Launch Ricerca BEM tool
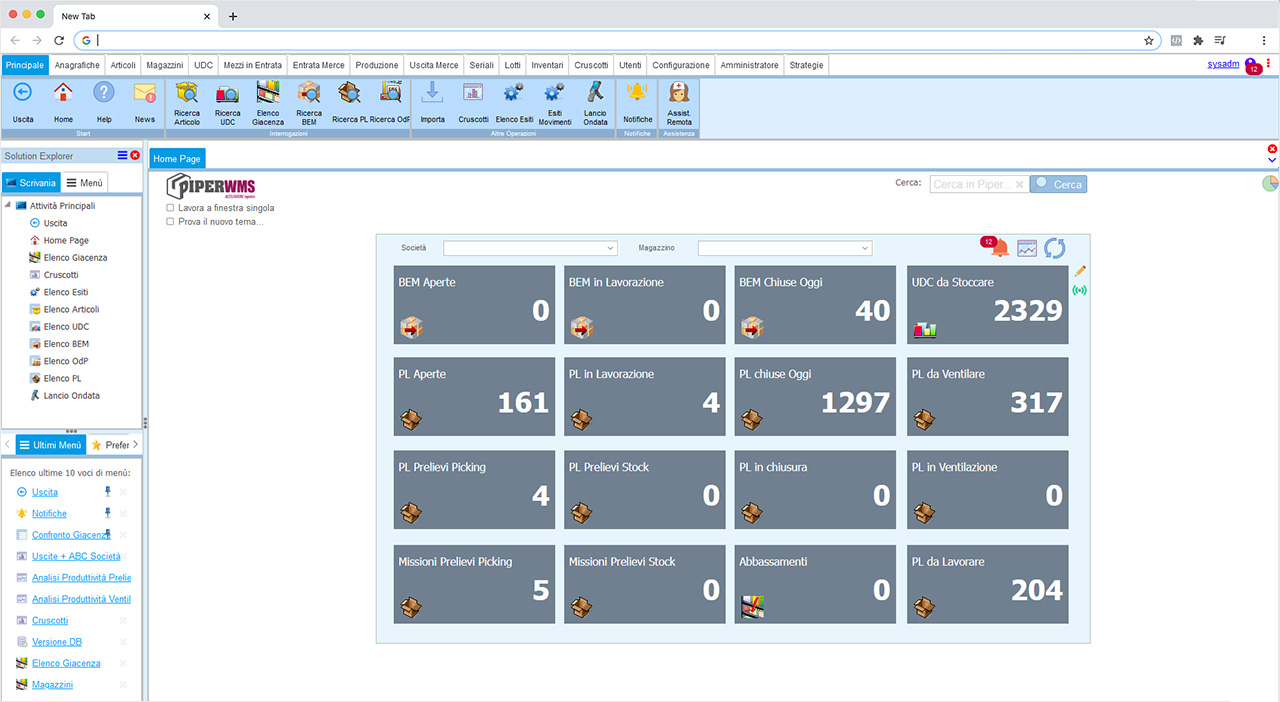Image resolution: width=1280 pixels, height=702 pixels. coord(309,102)
